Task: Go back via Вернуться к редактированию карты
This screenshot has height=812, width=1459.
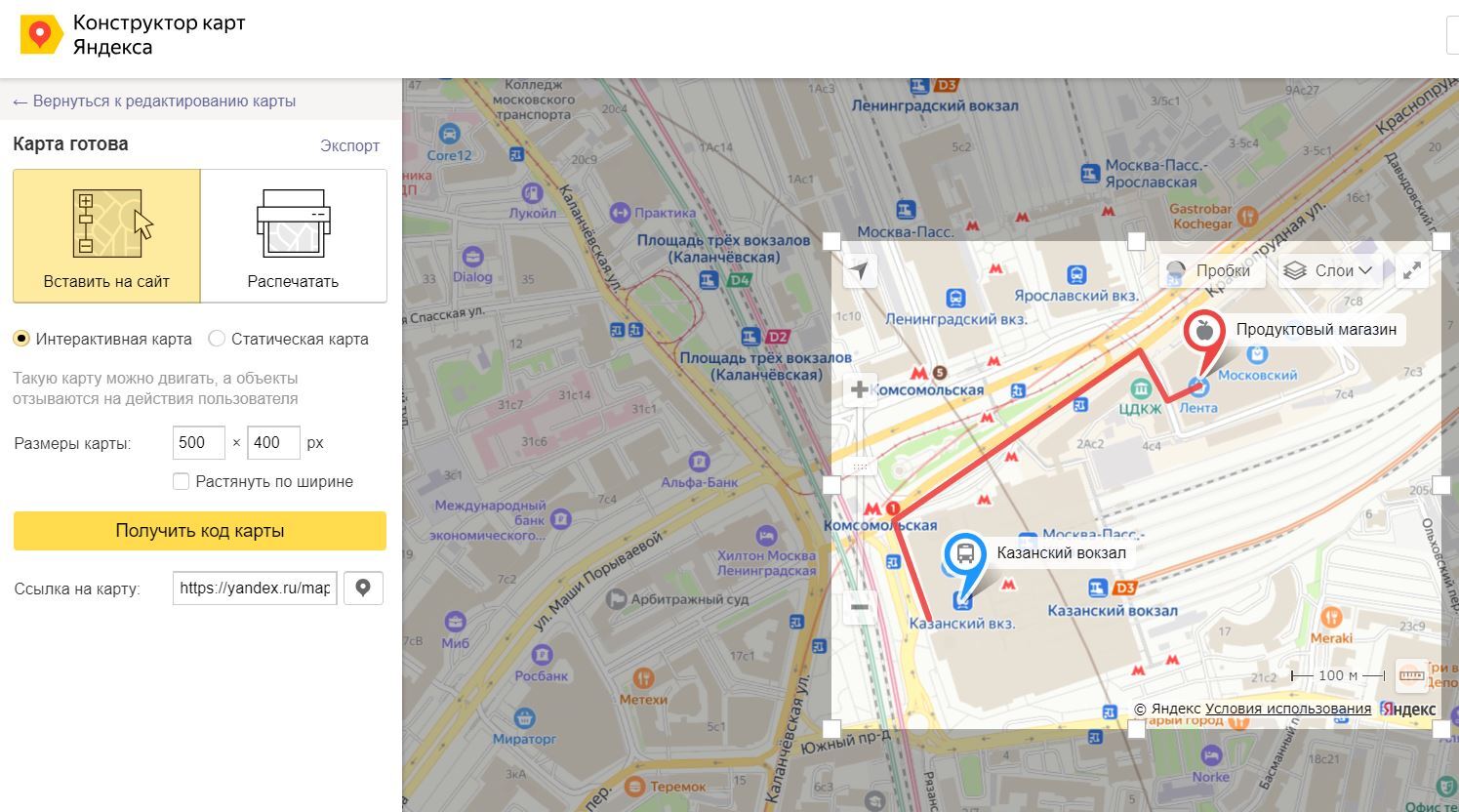Action: click(154, 101)
